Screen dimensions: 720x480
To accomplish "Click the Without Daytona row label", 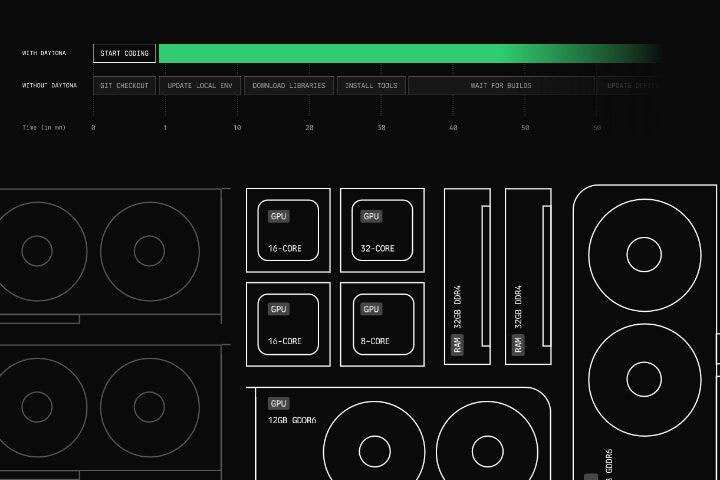I will tap(49, 86).
